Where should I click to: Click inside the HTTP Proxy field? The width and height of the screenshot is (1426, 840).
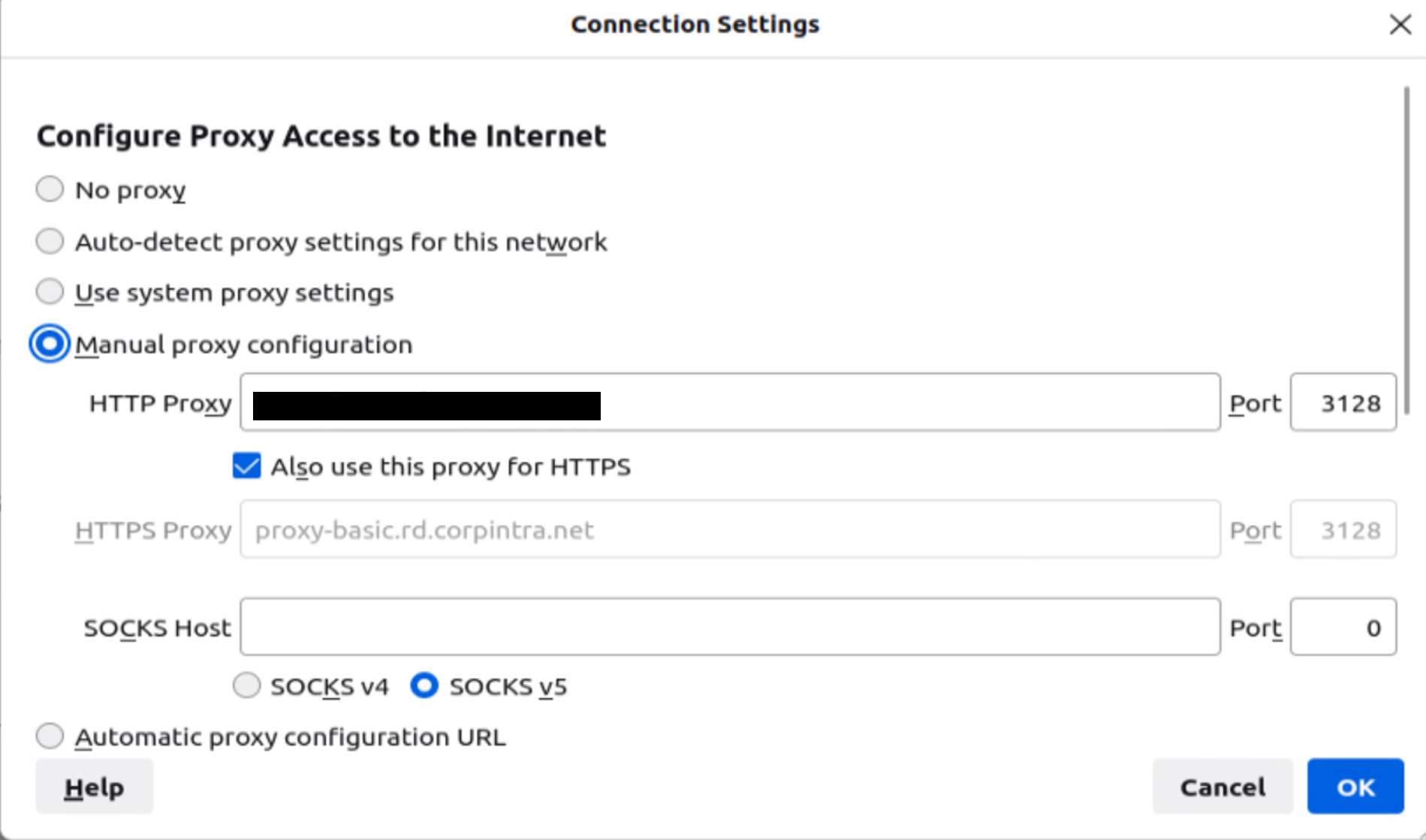pos(728,402)
